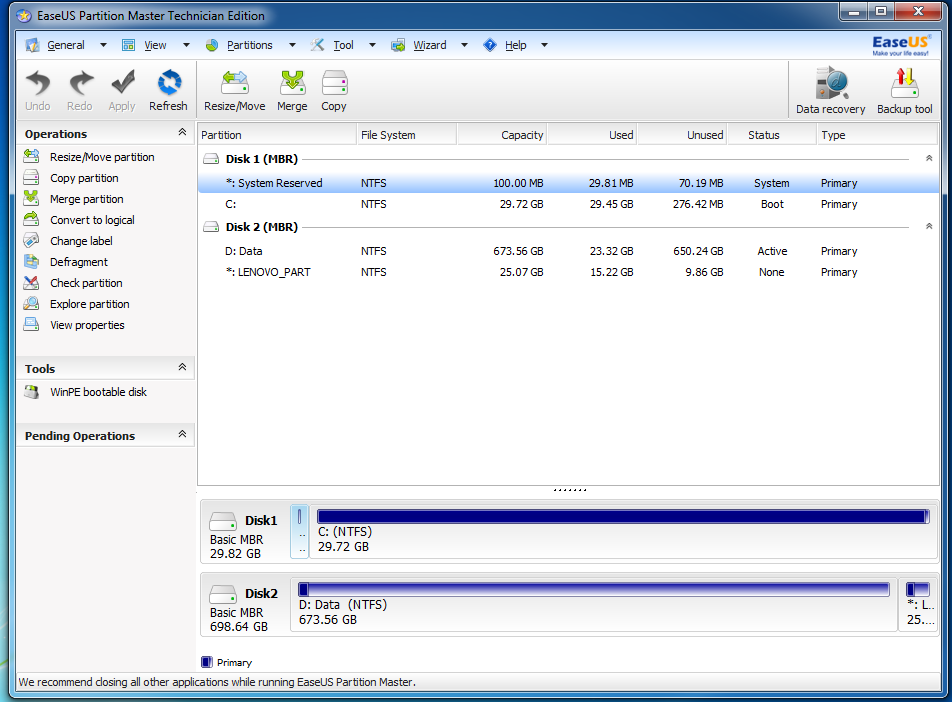Click the Defragment icon
The width and height of the screenshot is (952, 702).
coord(31,261)
